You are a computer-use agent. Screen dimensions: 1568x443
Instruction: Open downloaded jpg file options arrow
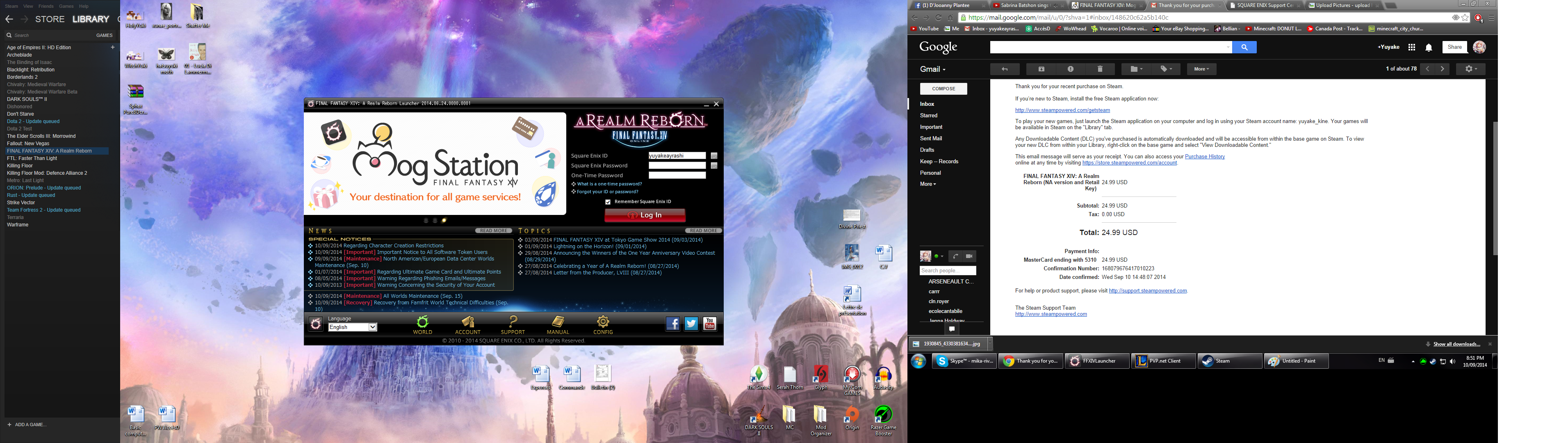click(990, 344)
